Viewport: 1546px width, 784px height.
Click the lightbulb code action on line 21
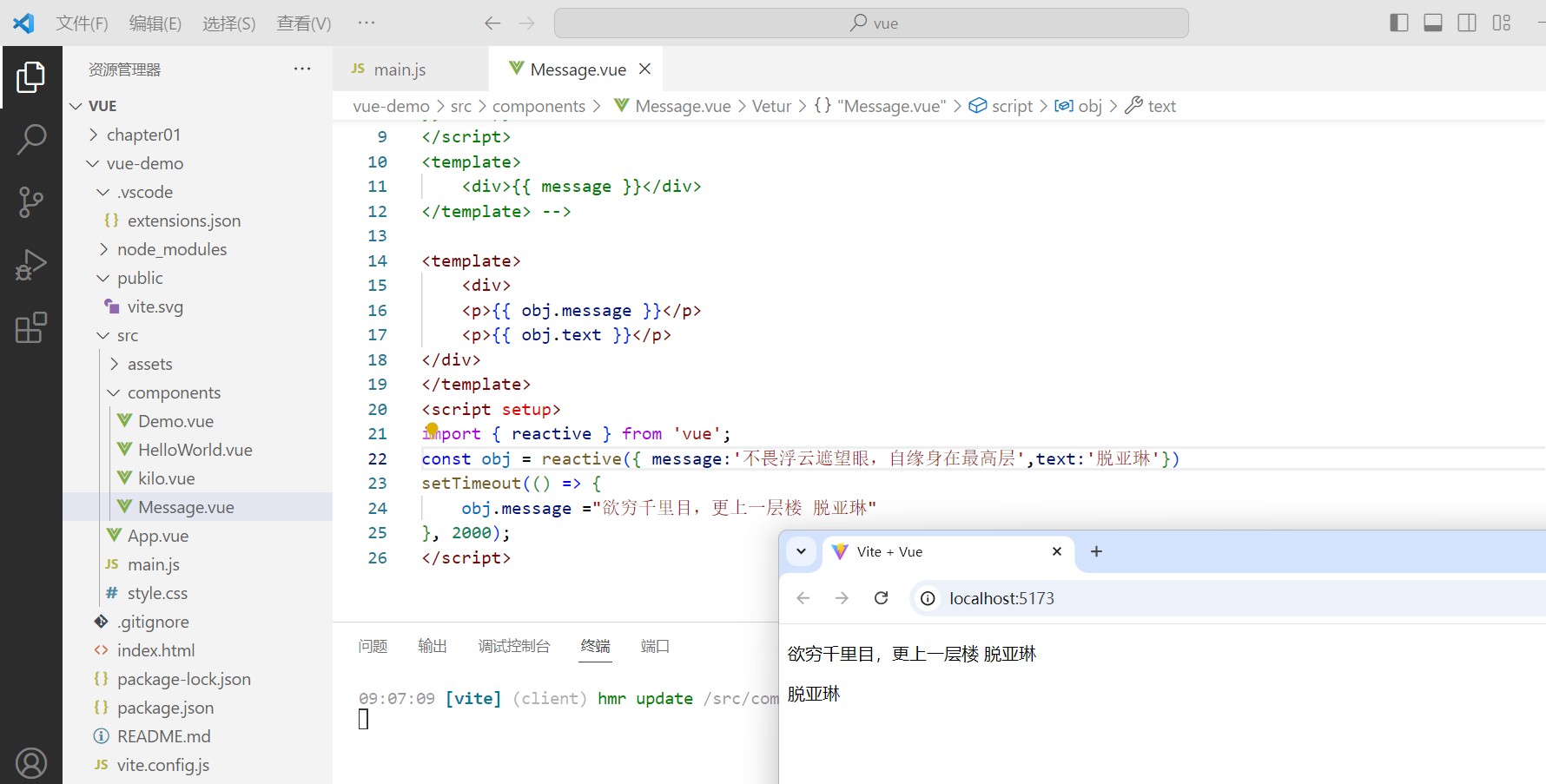click(432, 429)
